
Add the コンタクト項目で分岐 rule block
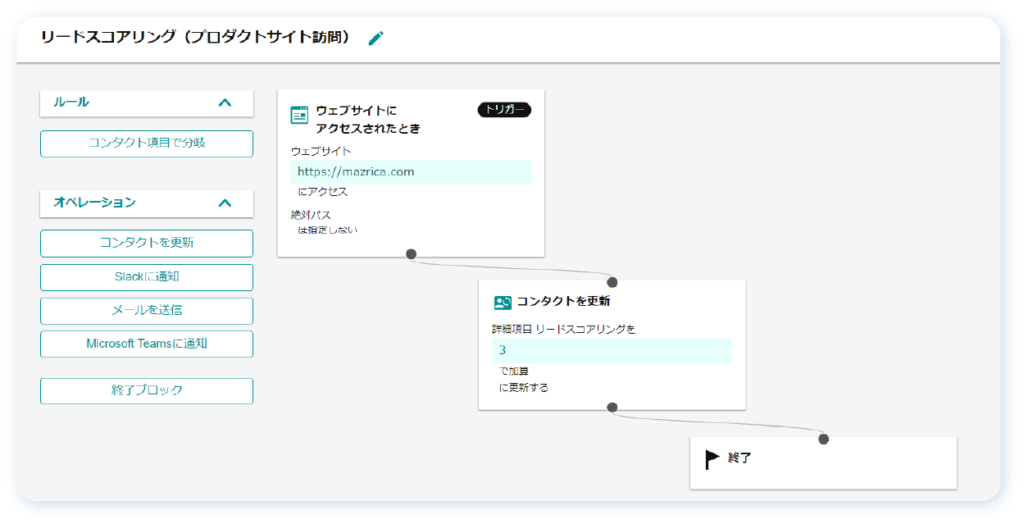(146, 144)
